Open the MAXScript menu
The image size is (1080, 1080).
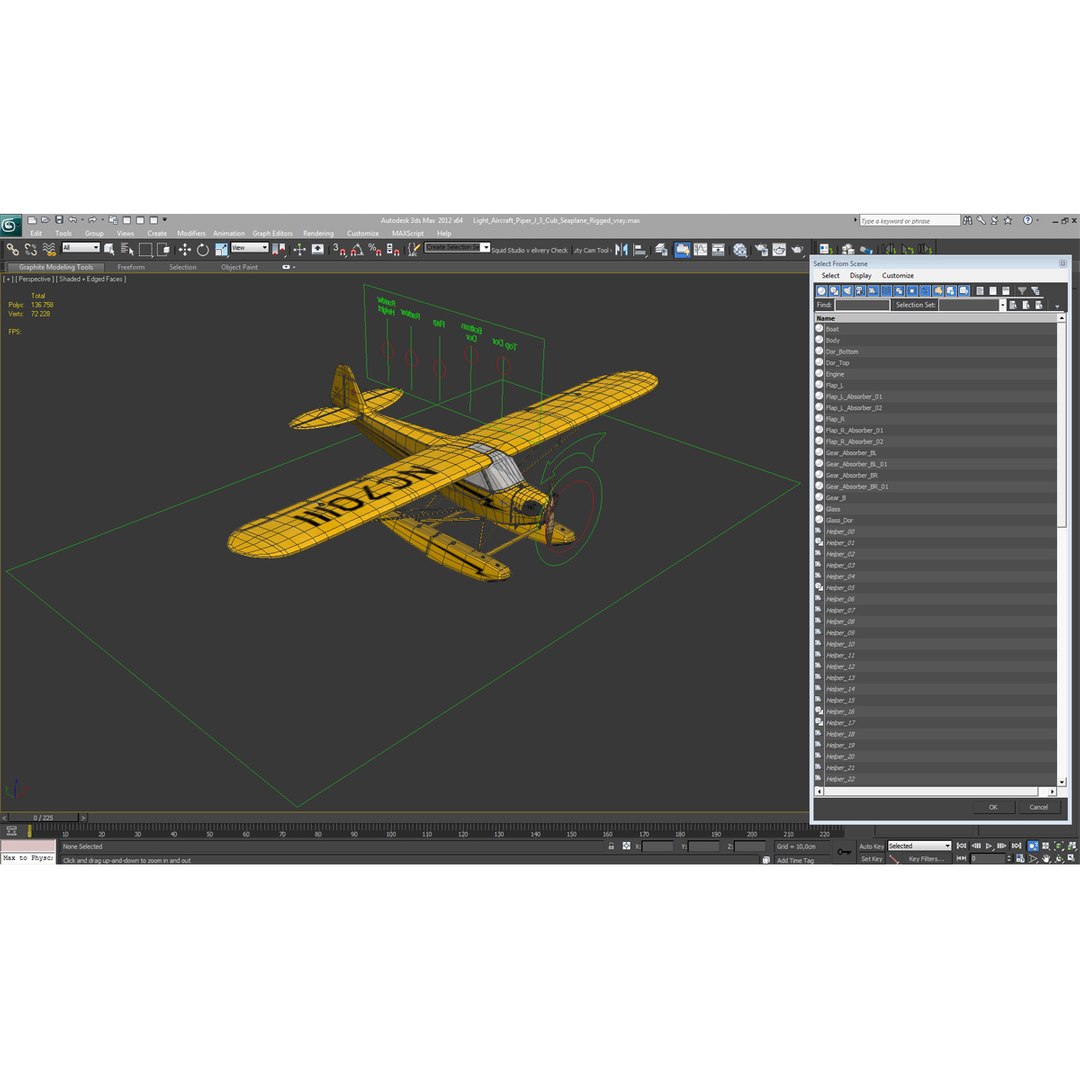pos(408,233)
